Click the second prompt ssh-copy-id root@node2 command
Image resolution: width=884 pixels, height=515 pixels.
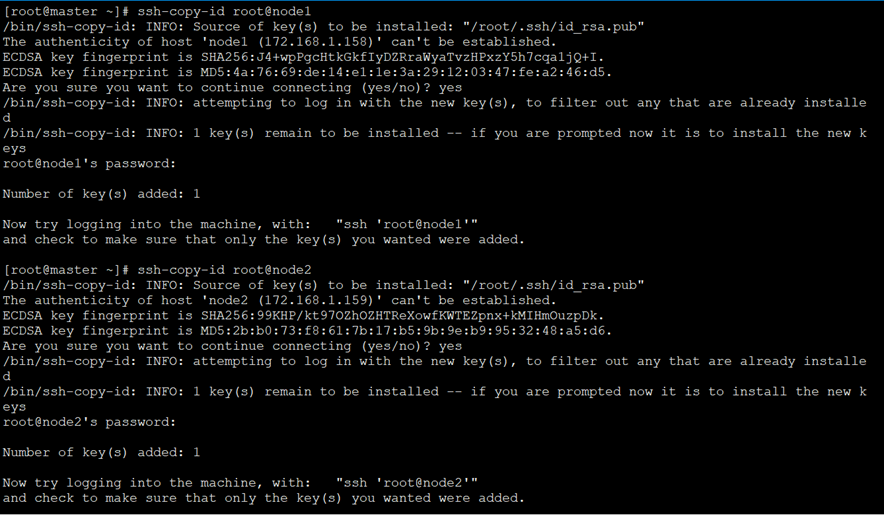point(224,270)
